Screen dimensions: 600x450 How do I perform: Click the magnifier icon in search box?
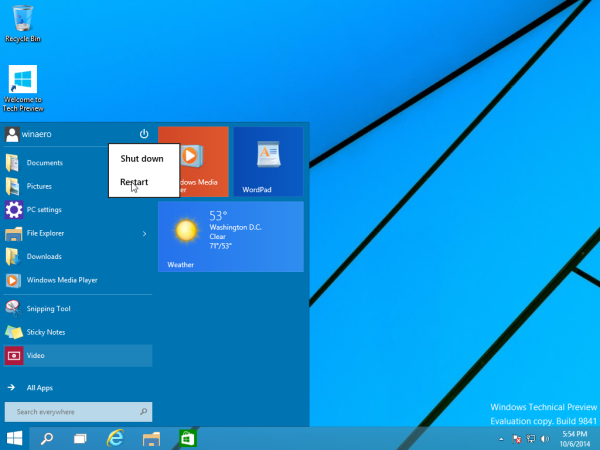click(143, 412)
